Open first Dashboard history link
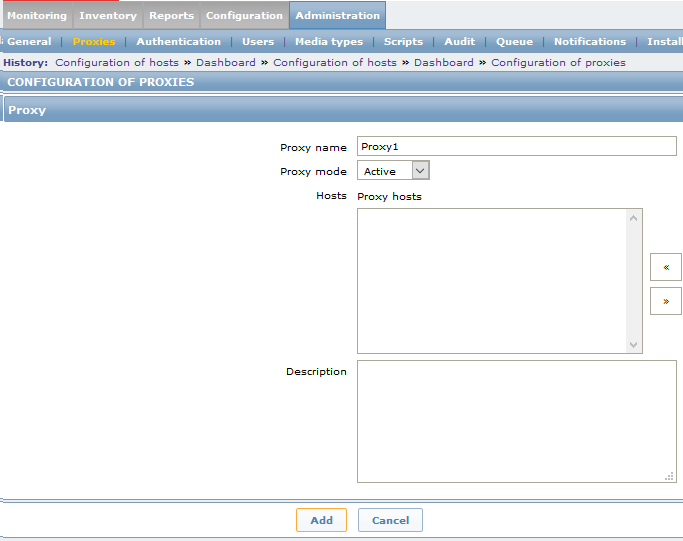The height and width of the screenshot is (541, 683). click(226, 62)
